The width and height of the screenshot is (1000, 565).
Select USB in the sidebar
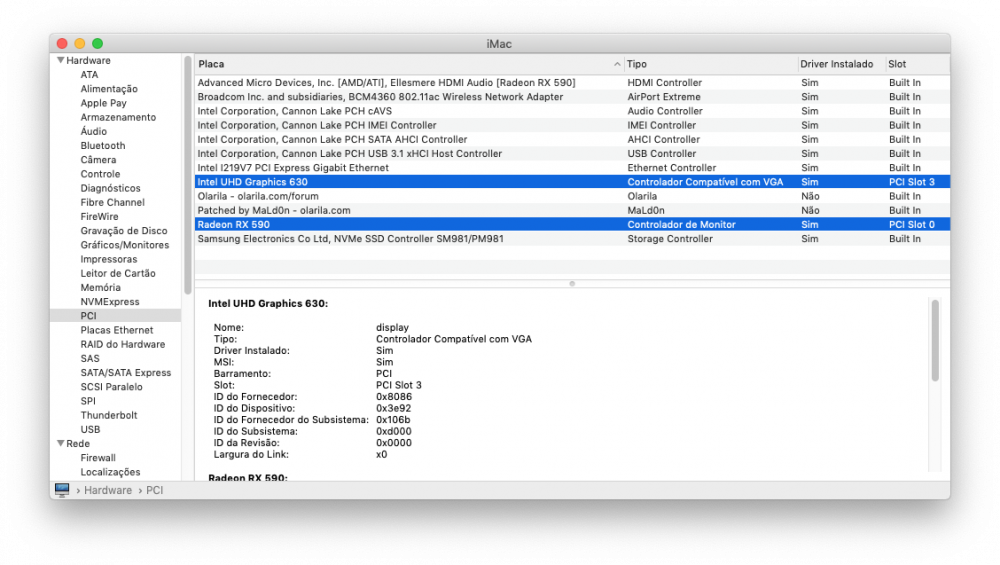(90, 429)
